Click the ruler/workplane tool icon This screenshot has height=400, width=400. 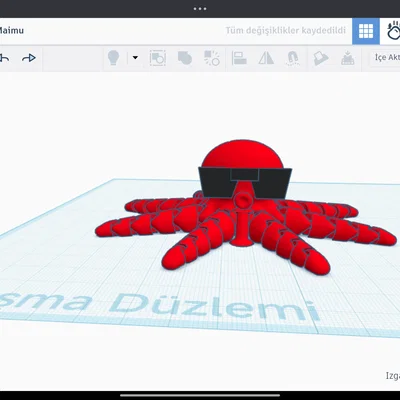pyautogui.click(x=348, y=58)
